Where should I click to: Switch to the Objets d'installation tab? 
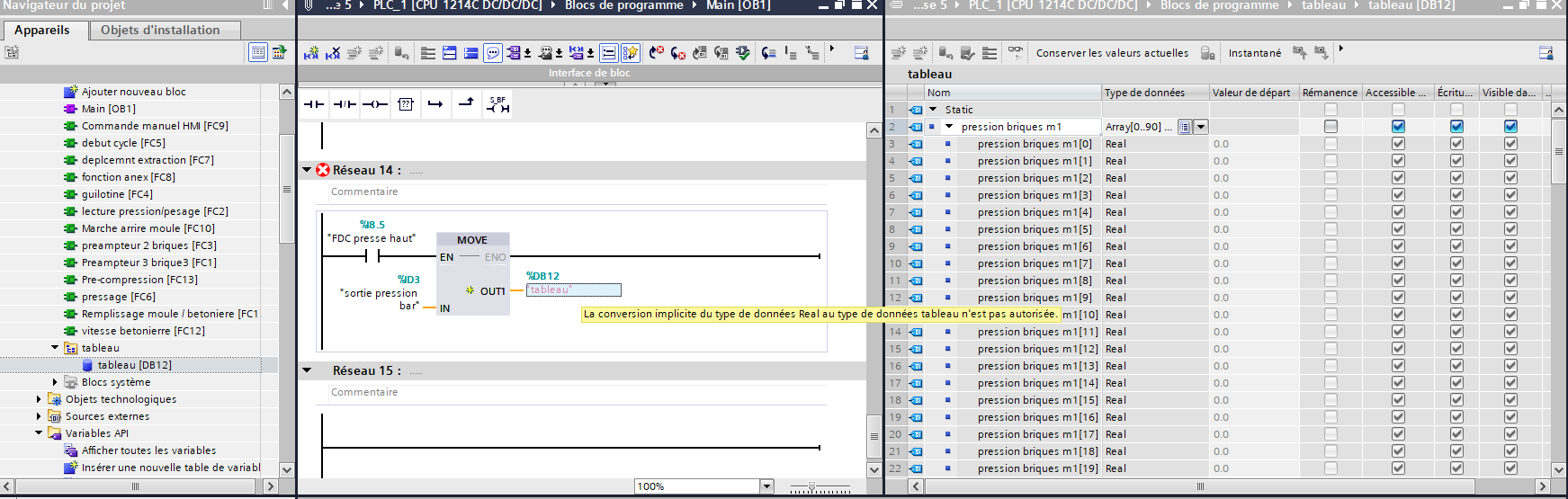click(160, 30)
